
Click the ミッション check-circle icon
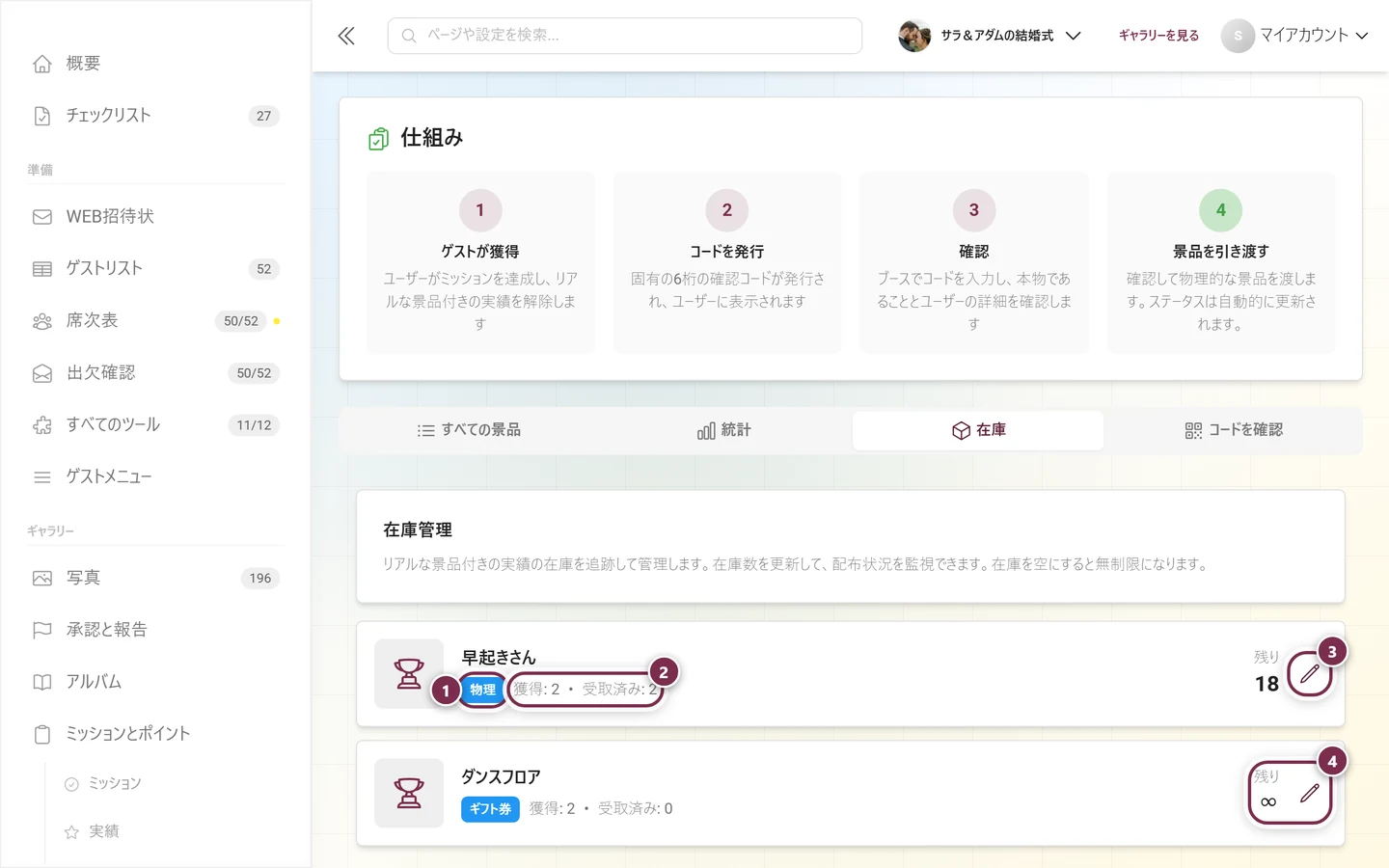[71, 784]
